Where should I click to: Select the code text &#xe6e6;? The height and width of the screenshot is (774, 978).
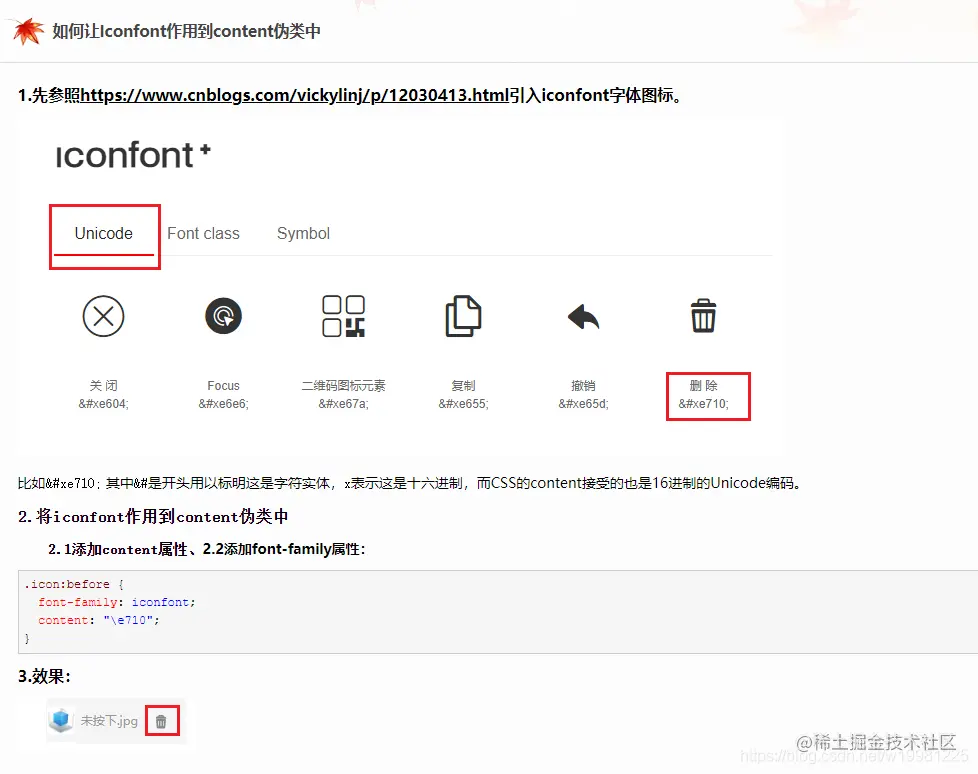point(223,404)
